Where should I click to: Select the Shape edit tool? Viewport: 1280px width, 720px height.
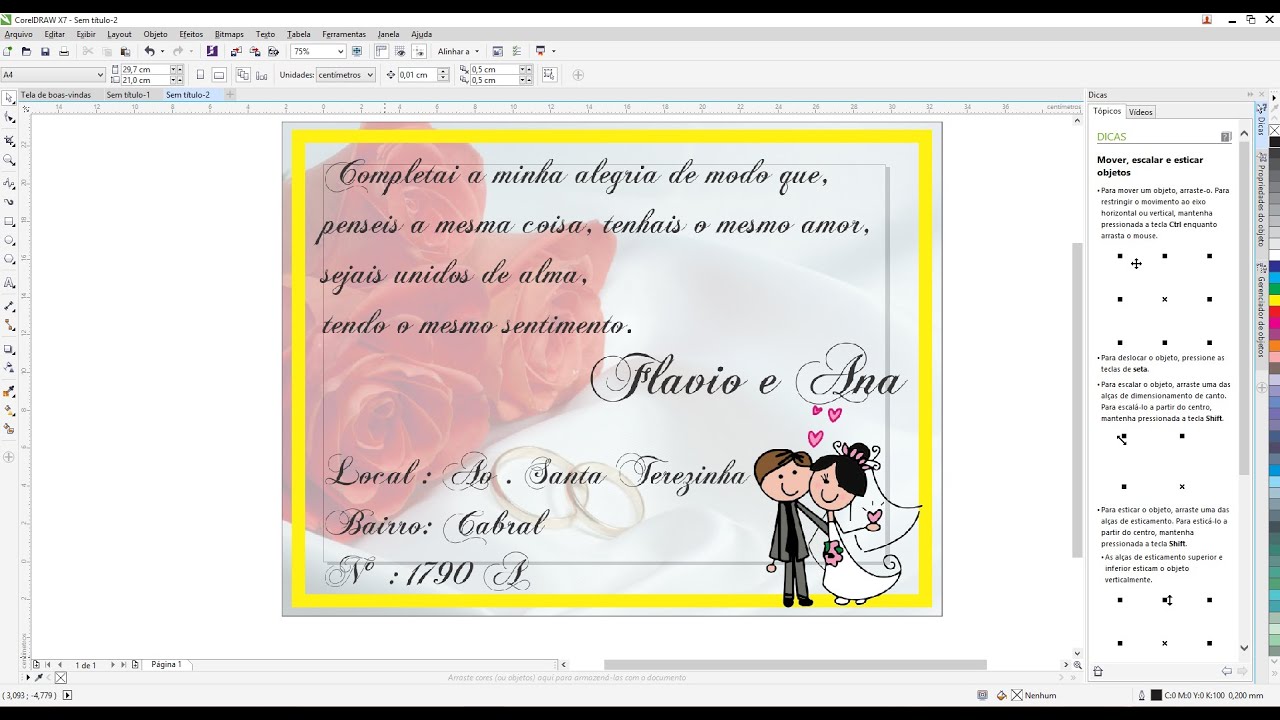9,117
